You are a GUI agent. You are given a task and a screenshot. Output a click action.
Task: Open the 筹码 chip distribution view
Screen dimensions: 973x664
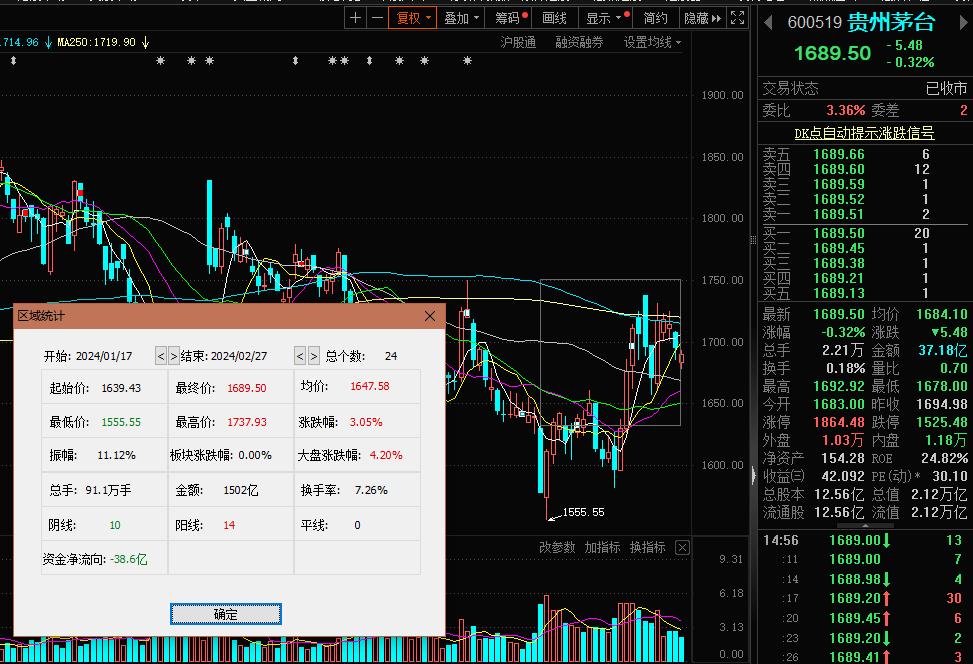pyautogui.click(x=511, y=18)
